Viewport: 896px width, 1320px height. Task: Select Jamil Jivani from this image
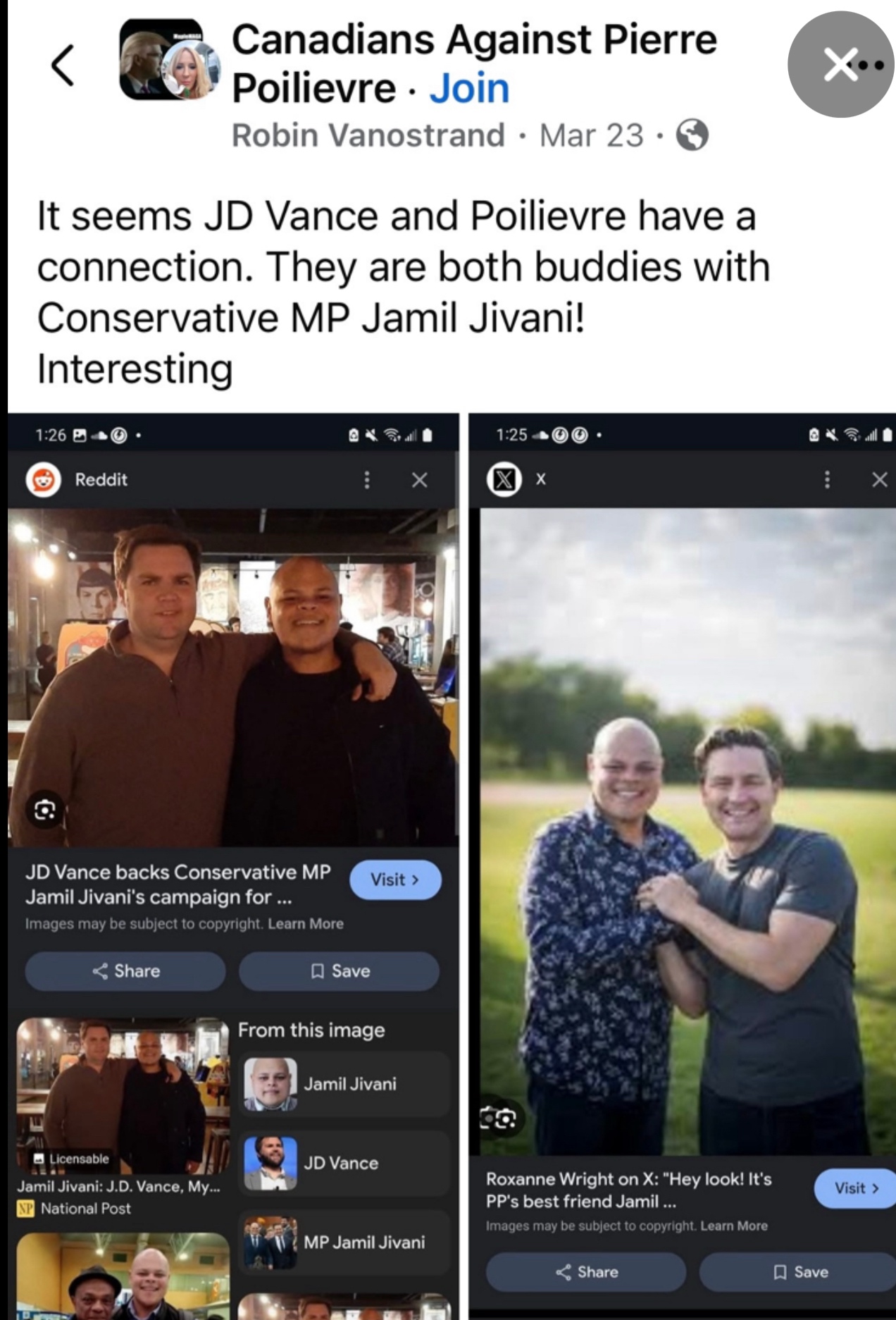click(x=344, y=1084)
